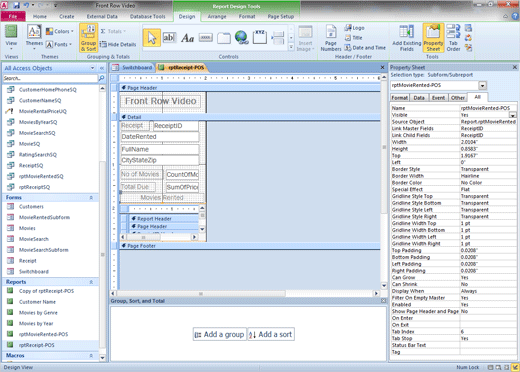Image resolution: width=520 pixels, height=372 pixels.
Task: Switch to the Data property tab
Action: click(x=419, y=98)
